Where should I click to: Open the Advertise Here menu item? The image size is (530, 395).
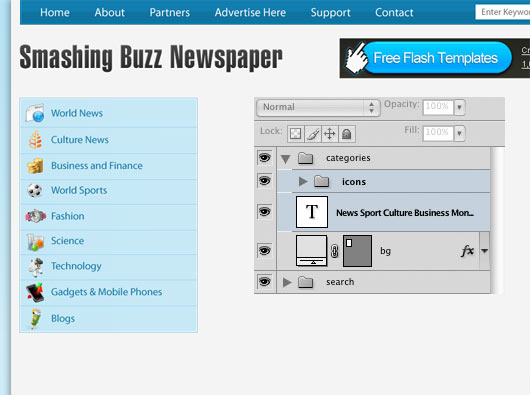(250, 13)
